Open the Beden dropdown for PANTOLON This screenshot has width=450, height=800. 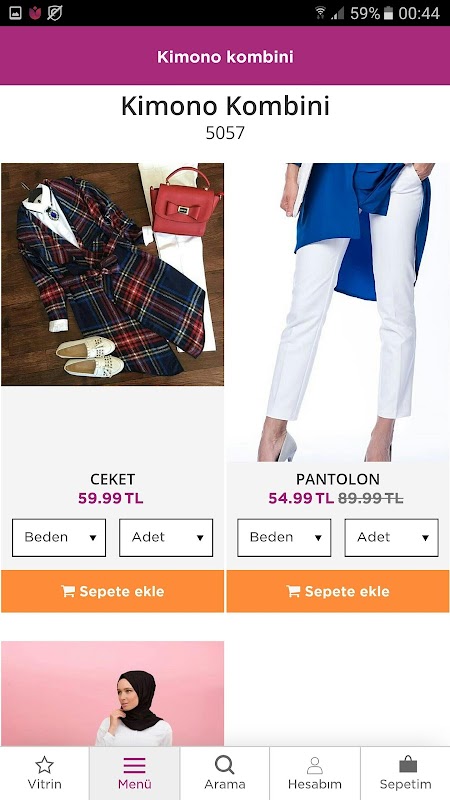click(284, 537)
